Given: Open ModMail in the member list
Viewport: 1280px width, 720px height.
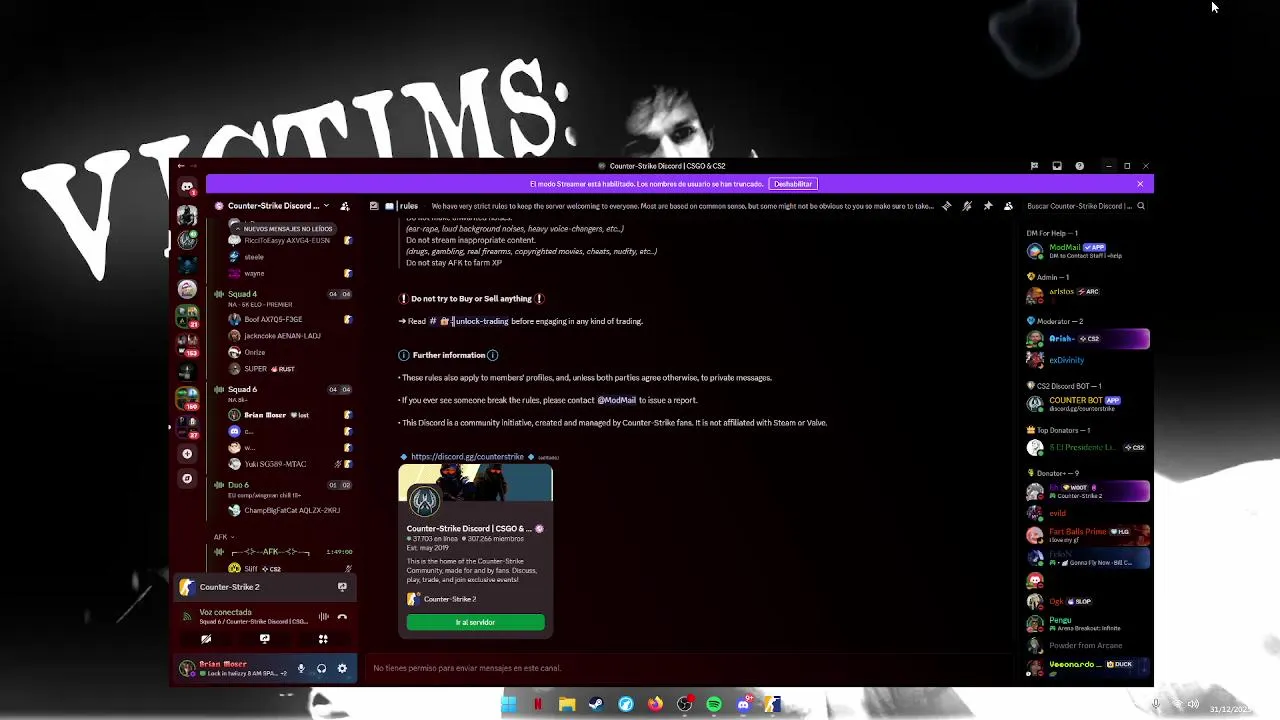Looking at the screenshot, I should 1087,250.
